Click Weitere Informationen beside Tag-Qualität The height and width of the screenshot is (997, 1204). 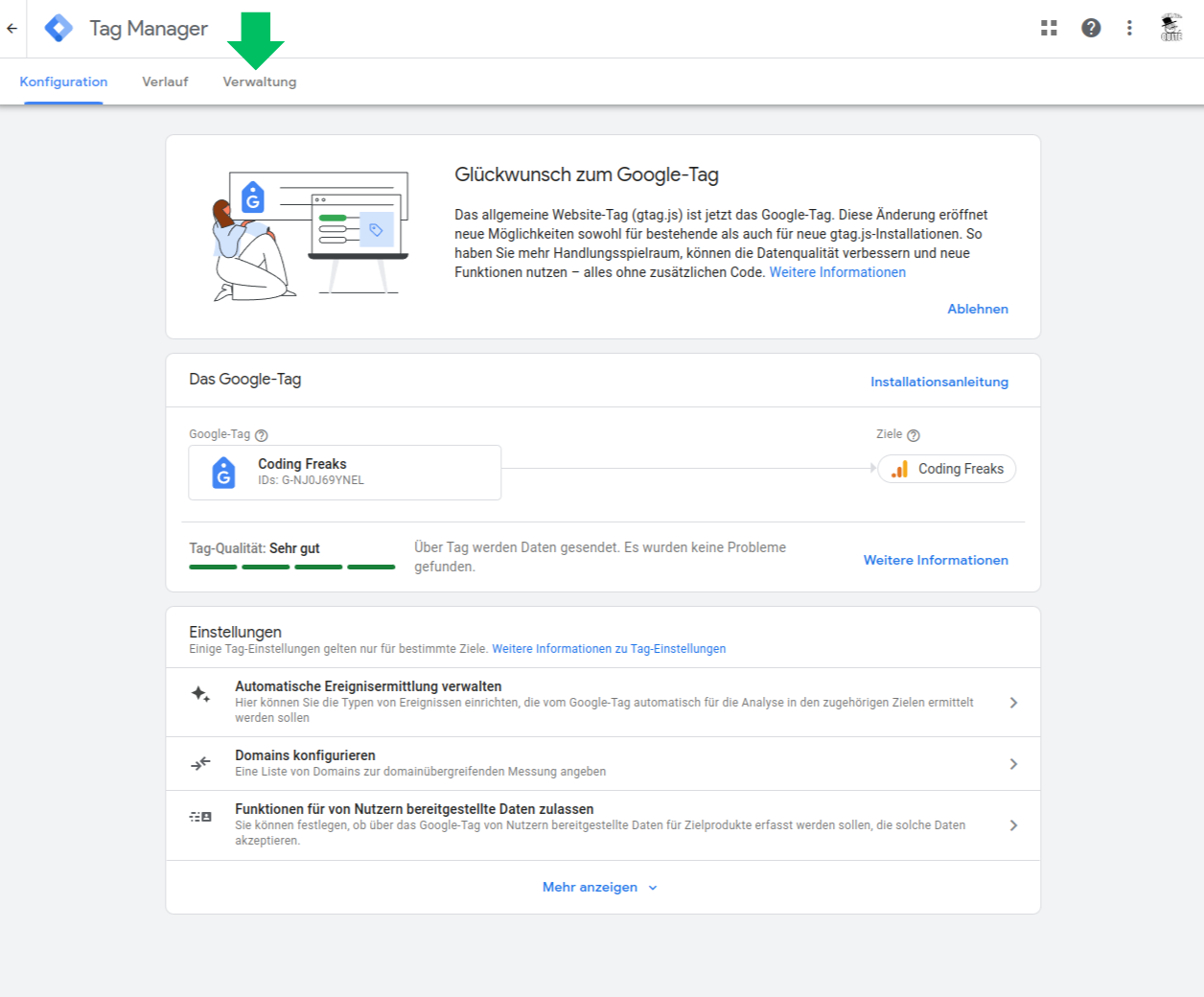[x=936, y=560]
